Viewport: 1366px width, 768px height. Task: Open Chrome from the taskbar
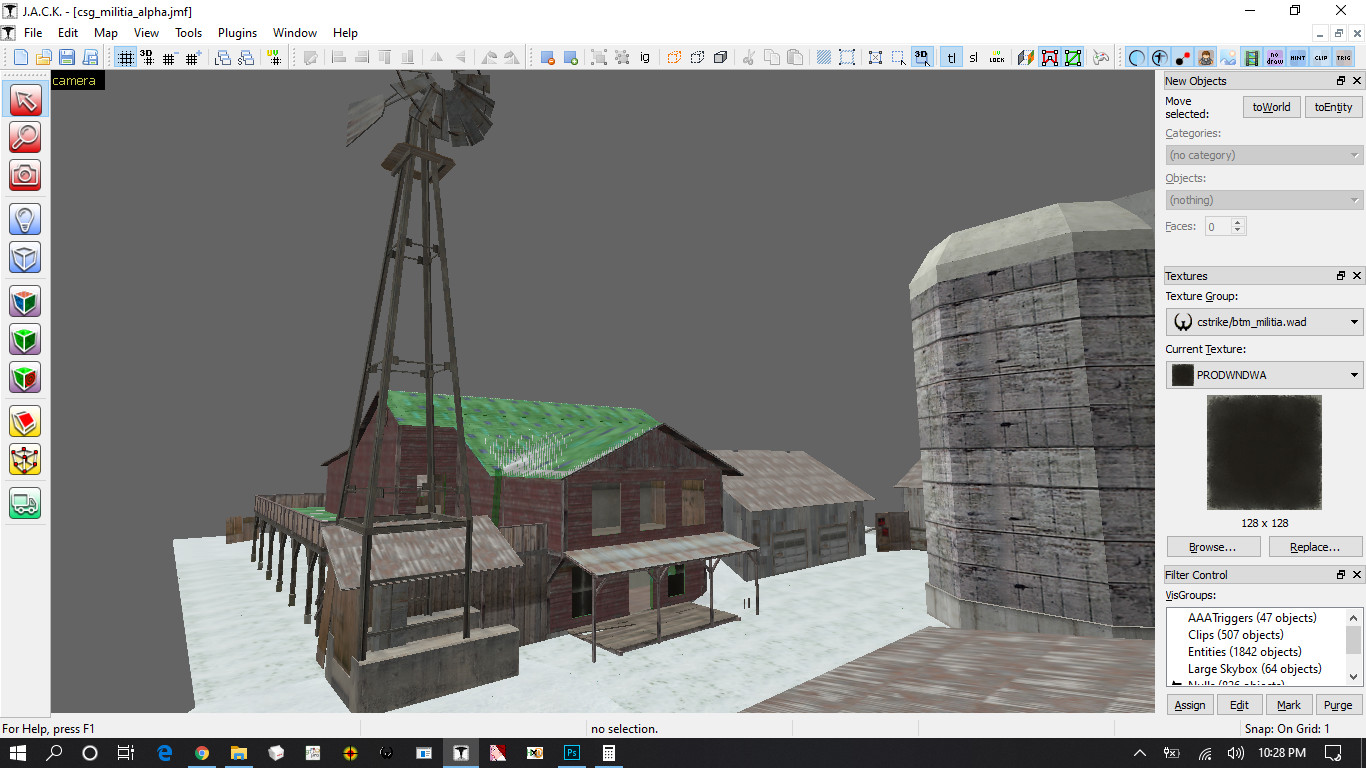tap(202, 753)
